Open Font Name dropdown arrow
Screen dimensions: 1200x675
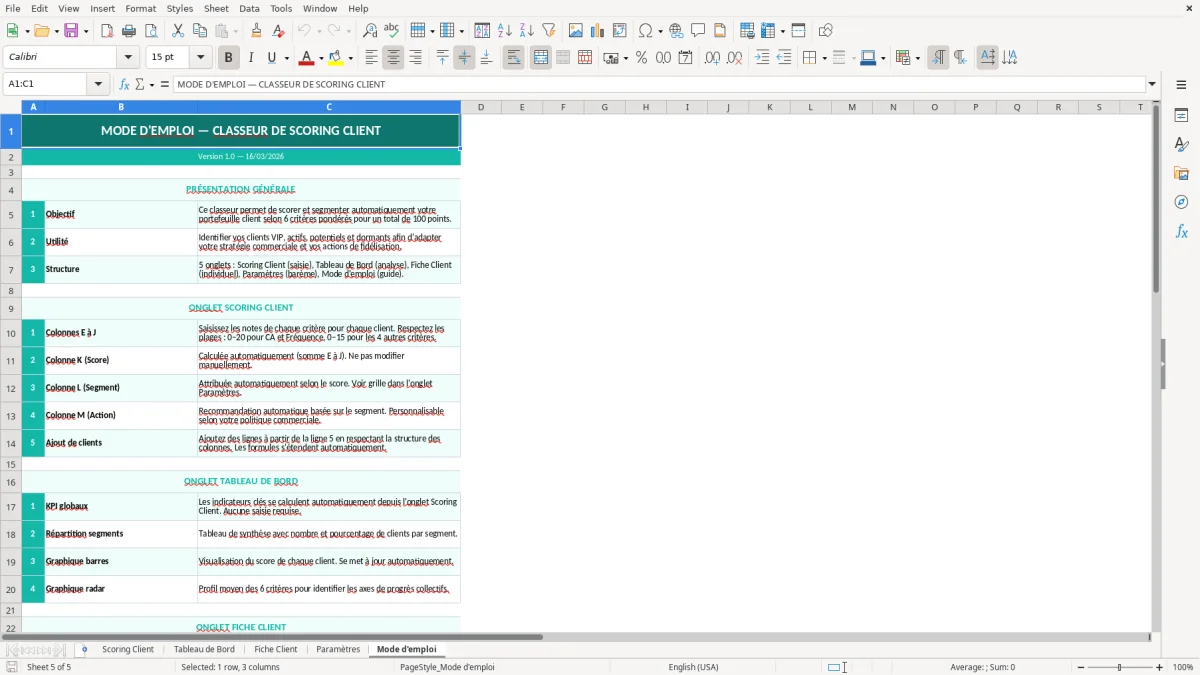[x=127, y=58]
